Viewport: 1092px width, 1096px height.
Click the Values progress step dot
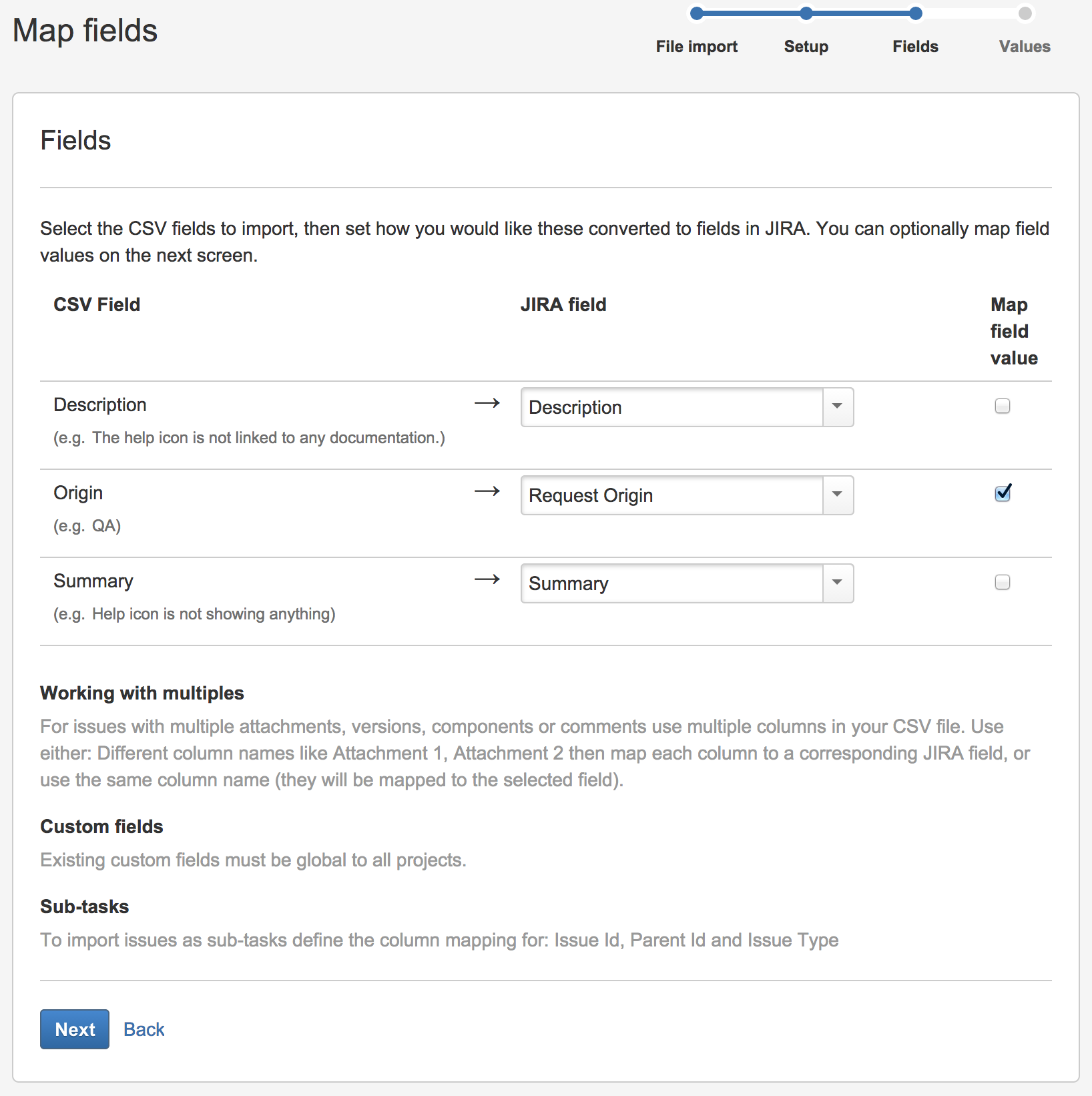pos(1025,13)
